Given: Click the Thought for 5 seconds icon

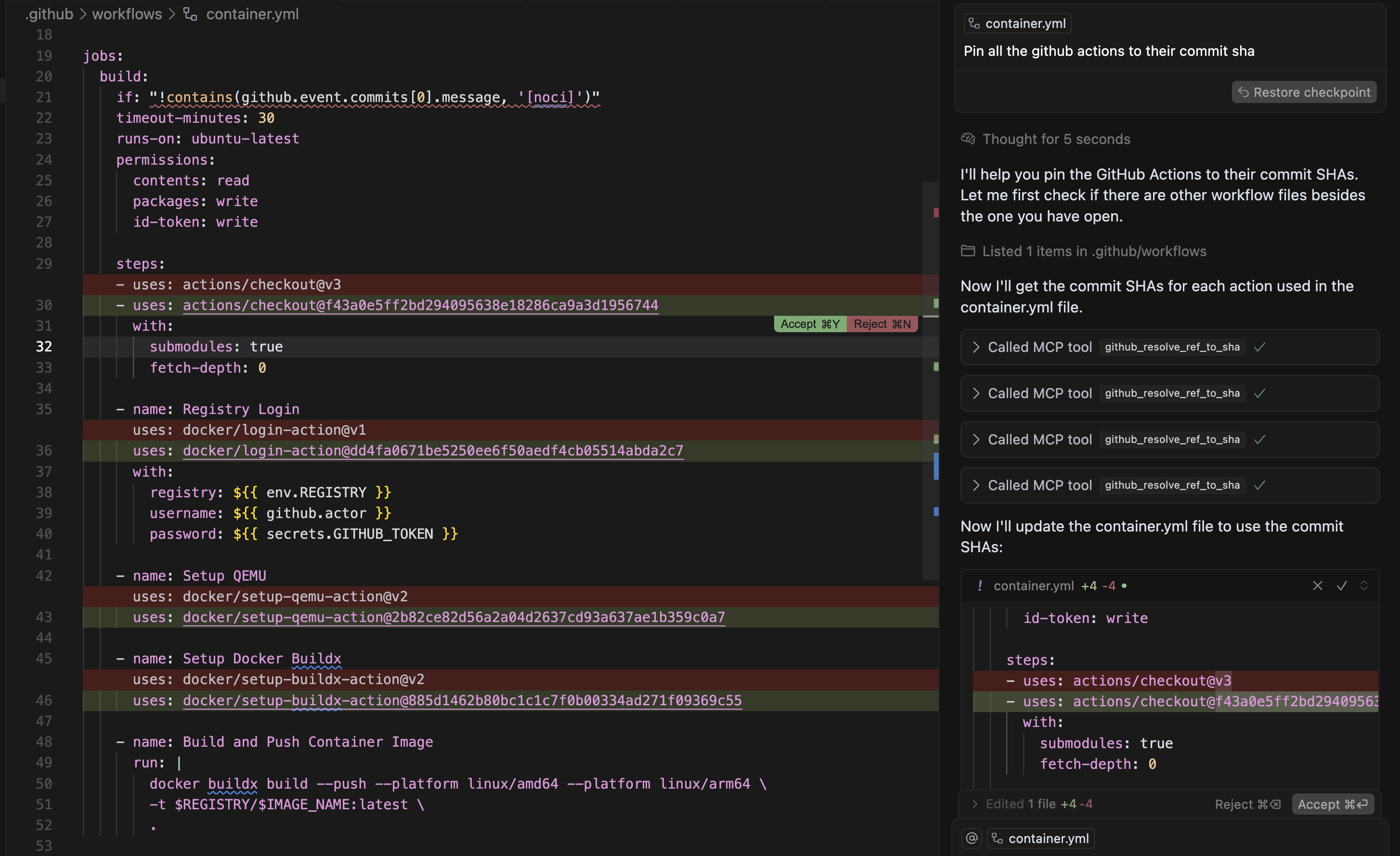Looking at the screenshot, I should [968, 139].
